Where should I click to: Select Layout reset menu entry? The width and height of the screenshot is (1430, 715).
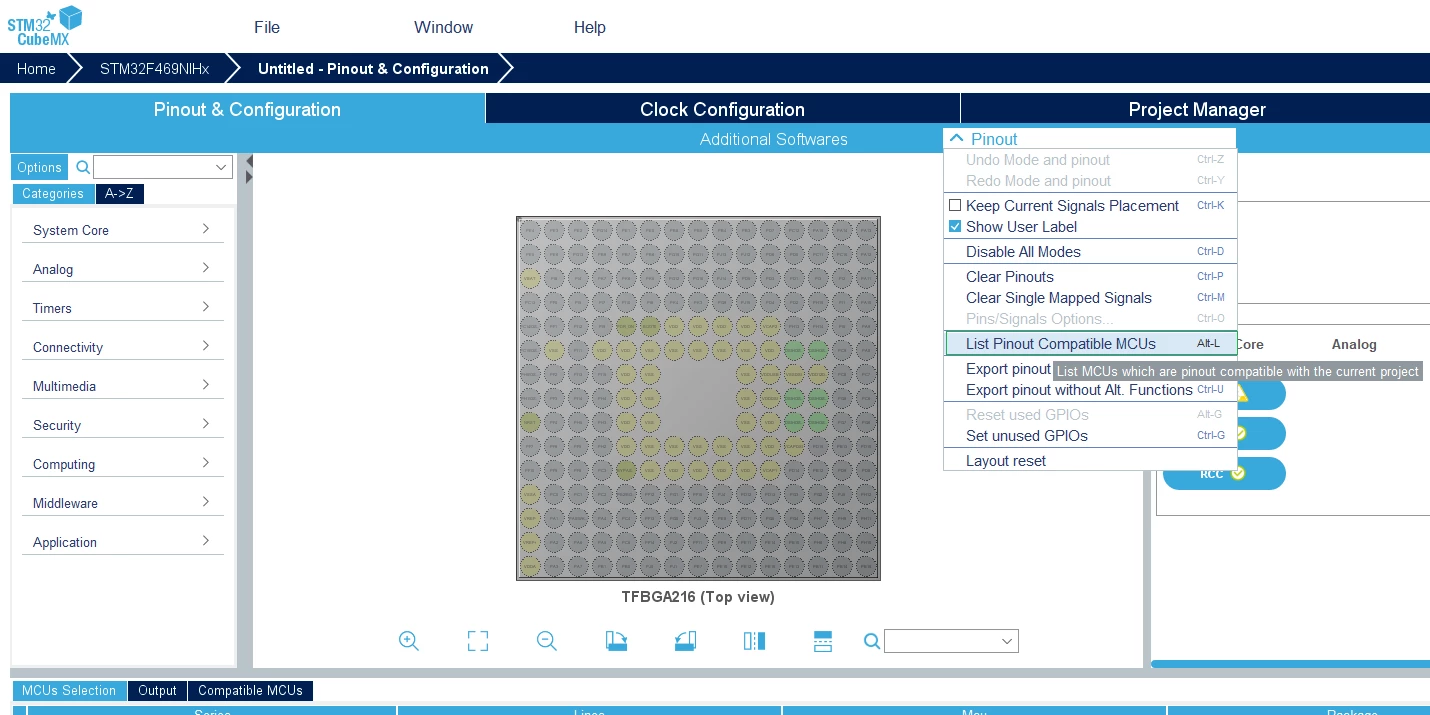(x=1091, y=460)
